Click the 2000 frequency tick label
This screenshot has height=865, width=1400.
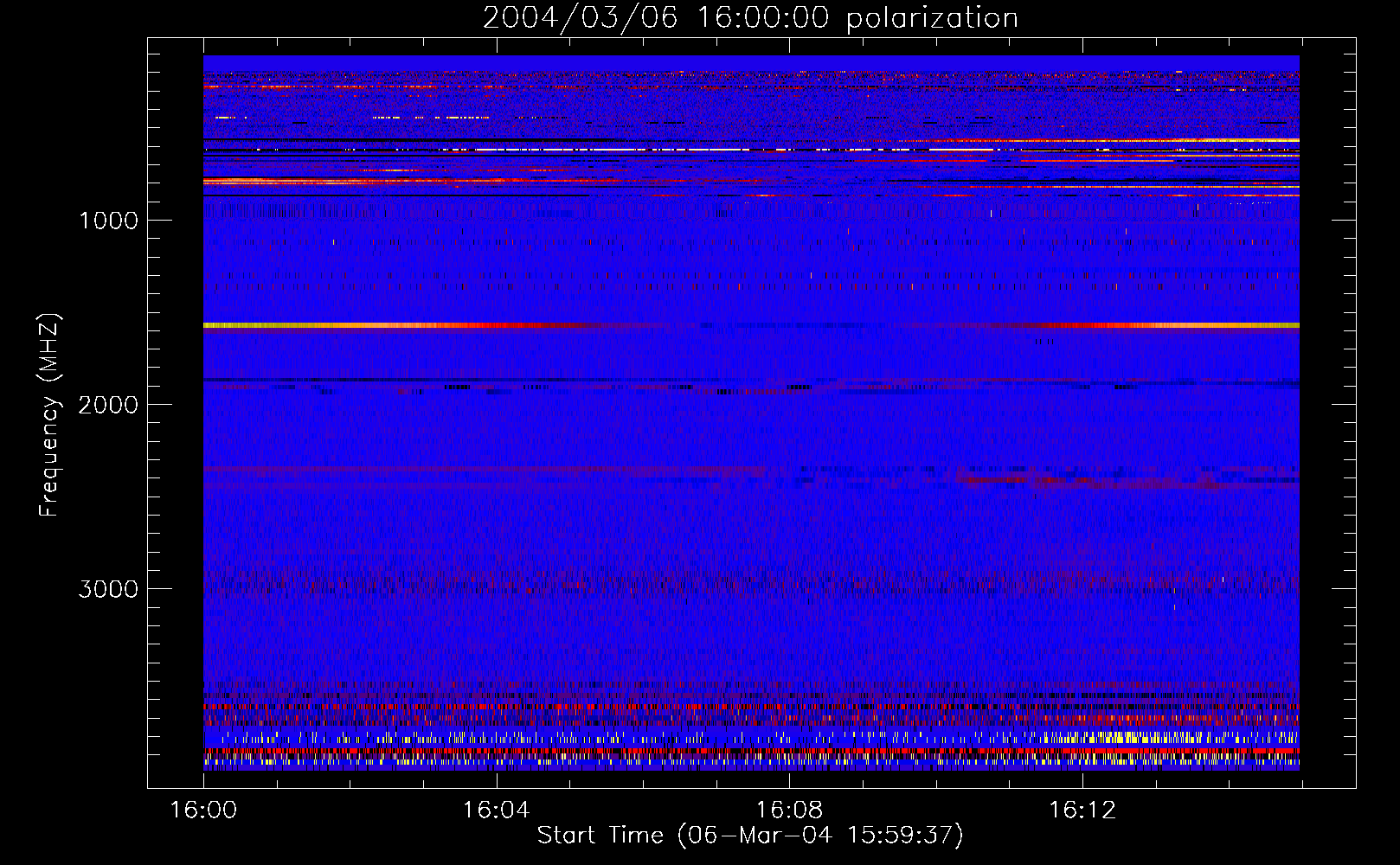pos(108,405)
